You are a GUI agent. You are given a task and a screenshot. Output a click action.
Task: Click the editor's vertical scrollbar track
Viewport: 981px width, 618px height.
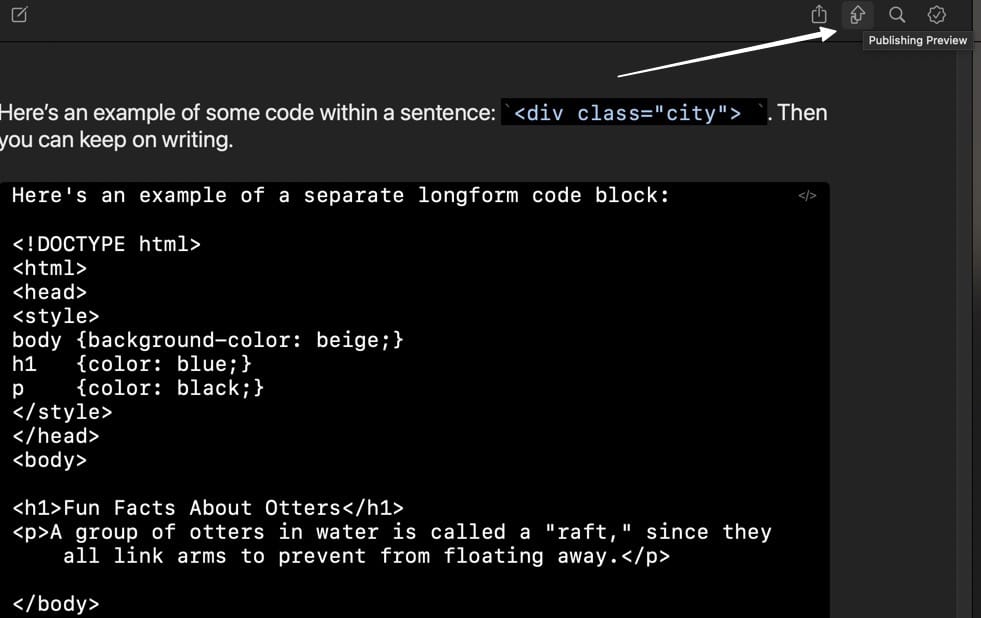(966, 330)
